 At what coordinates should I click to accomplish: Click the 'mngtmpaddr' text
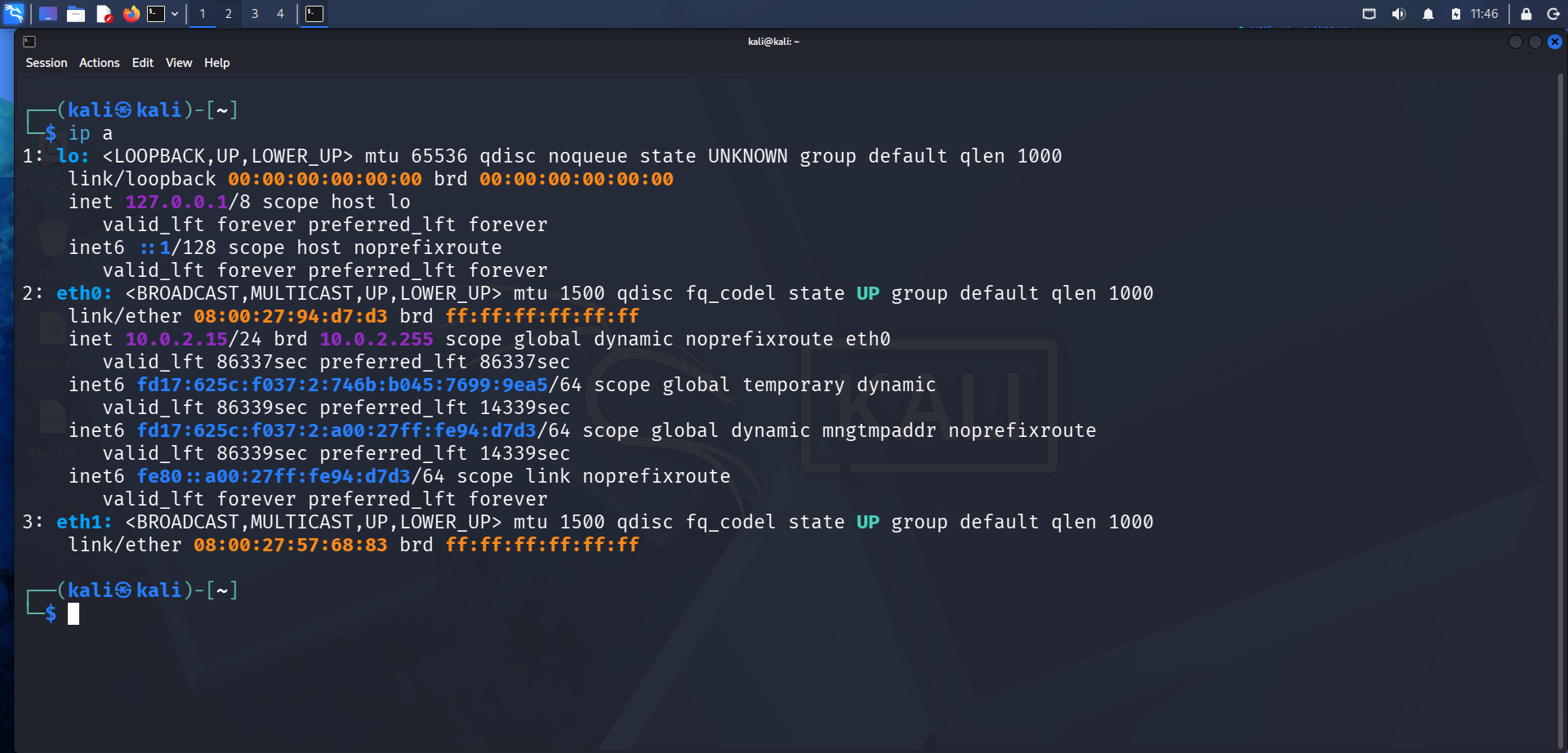pos(879,430)
